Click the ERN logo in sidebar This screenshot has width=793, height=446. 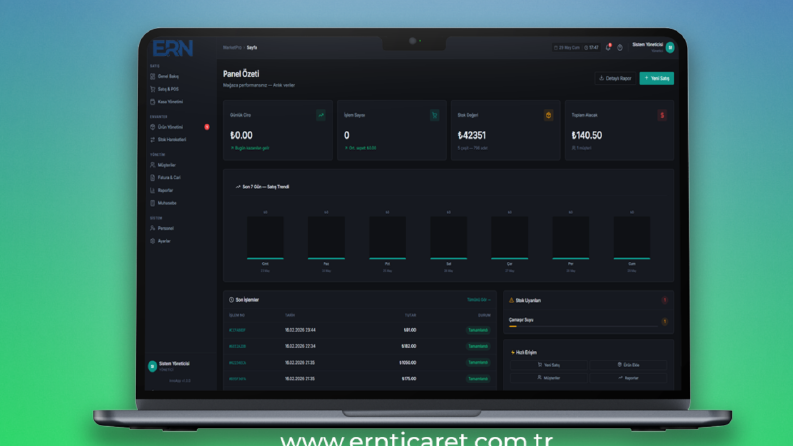(x=172, y=49)
